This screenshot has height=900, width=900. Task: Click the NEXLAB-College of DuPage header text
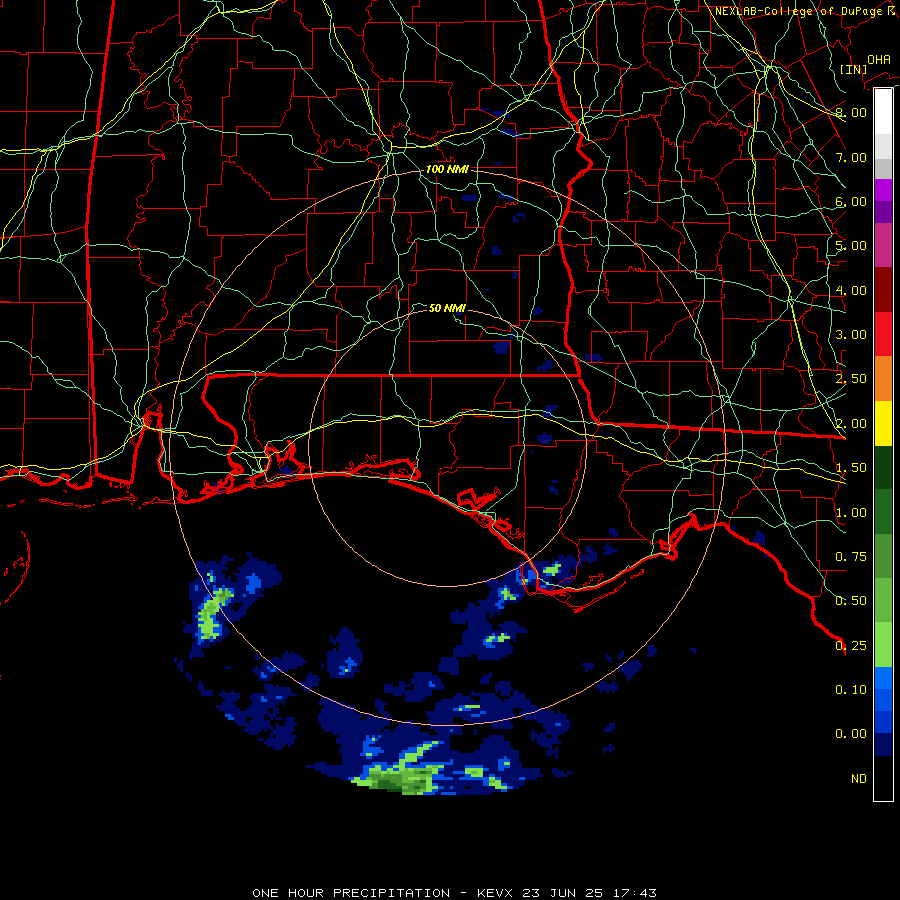(x=805, y=11)
